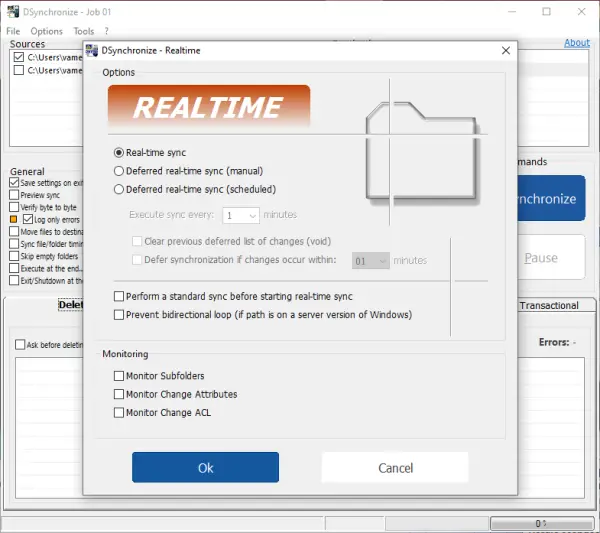Click the orange REALTIME banner
Viewport: 600px width, 533px height.
tap(209, 106)
